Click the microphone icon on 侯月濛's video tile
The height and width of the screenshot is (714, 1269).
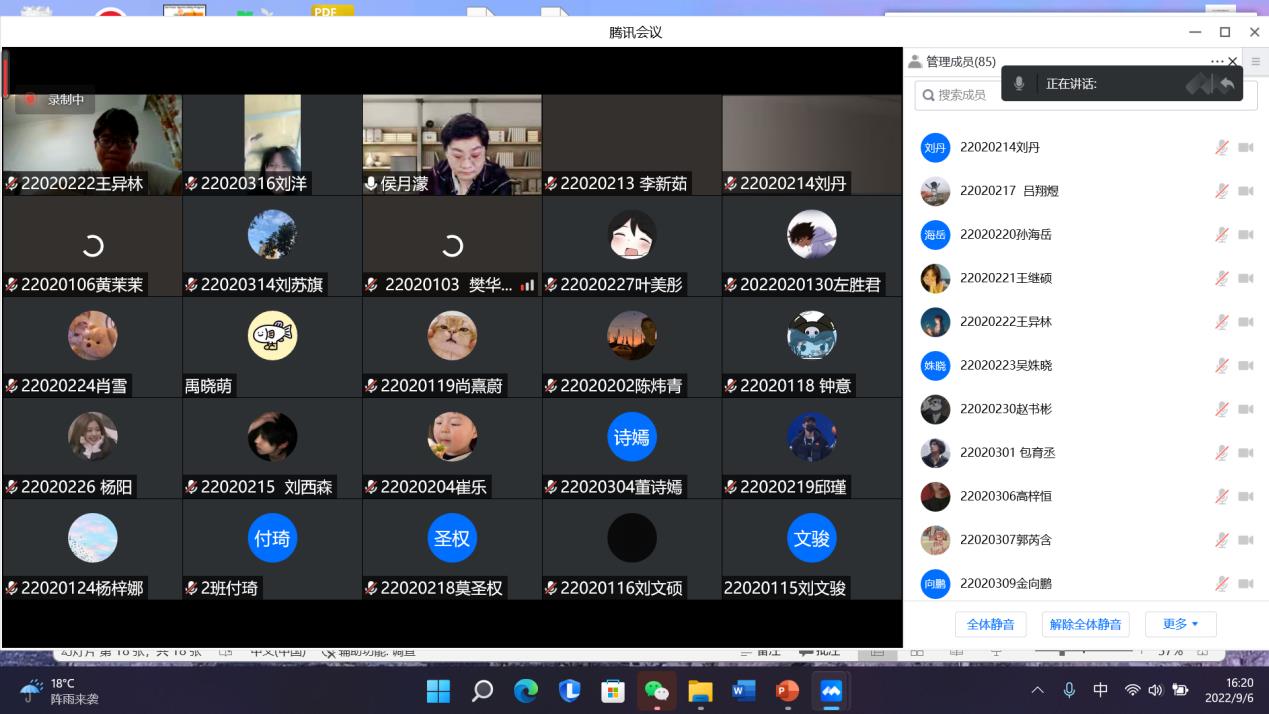pyautogui.click(x=371, y=184)
